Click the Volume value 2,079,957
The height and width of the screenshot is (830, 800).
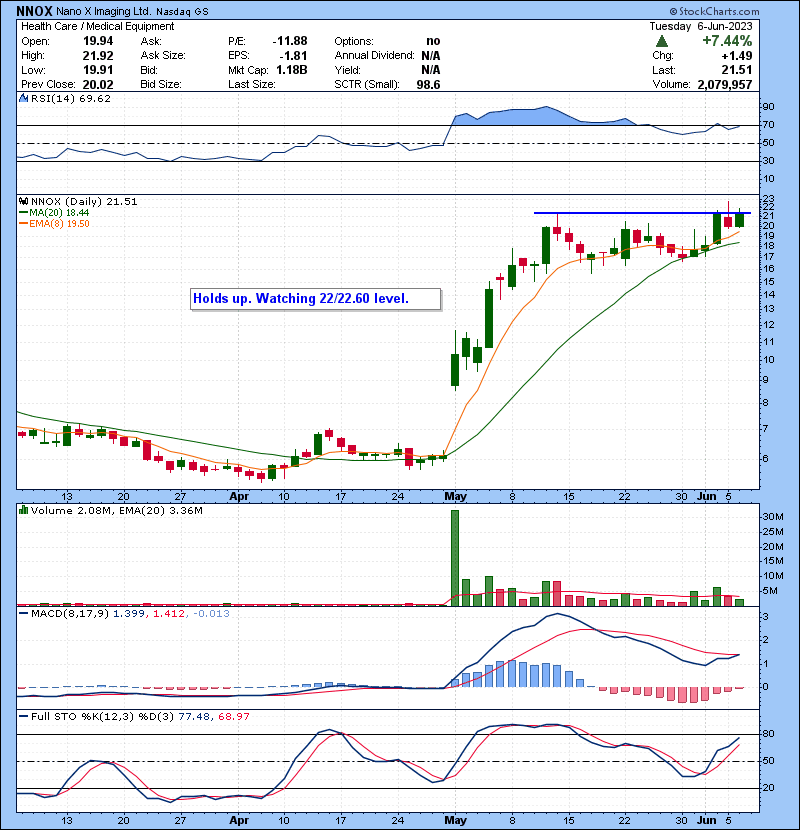pos(725,84)
